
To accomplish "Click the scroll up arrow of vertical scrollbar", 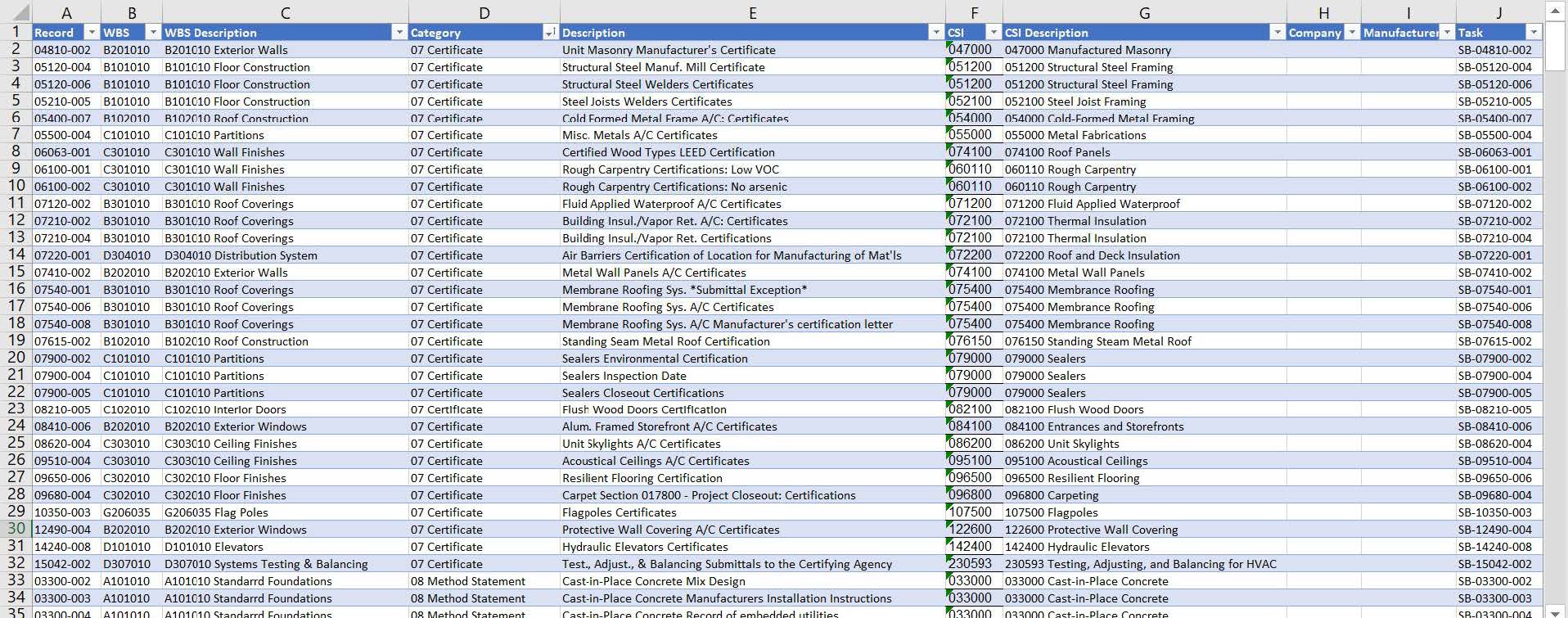I will 1556,11.
